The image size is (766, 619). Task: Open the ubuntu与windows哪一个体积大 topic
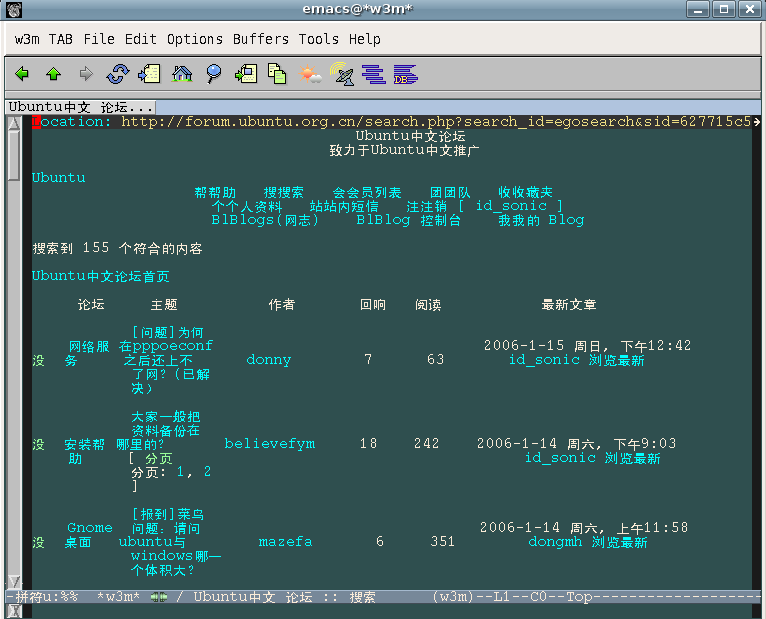pyautogui.click(x=170, y=542)
